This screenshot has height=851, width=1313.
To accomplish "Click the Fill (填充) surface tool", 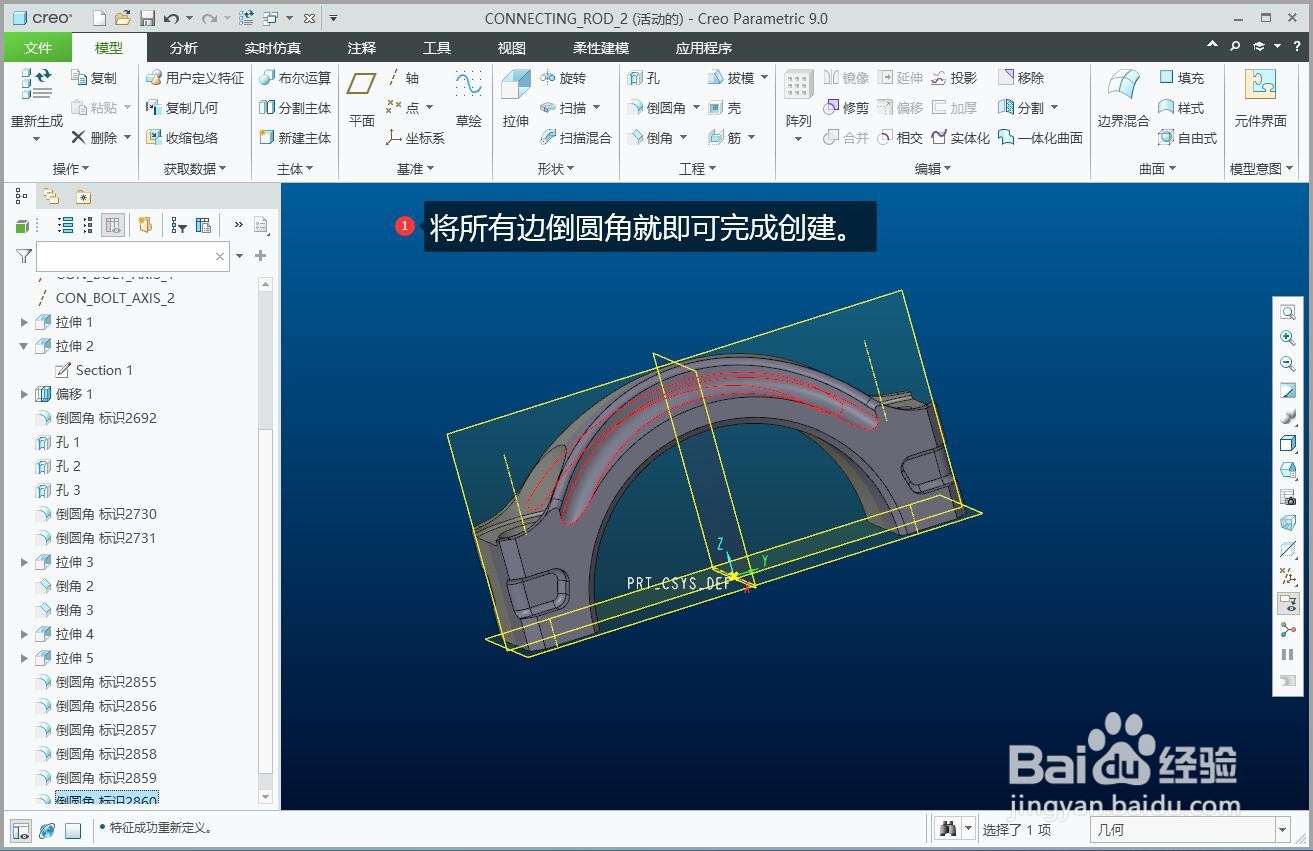I will (1181, 78).
